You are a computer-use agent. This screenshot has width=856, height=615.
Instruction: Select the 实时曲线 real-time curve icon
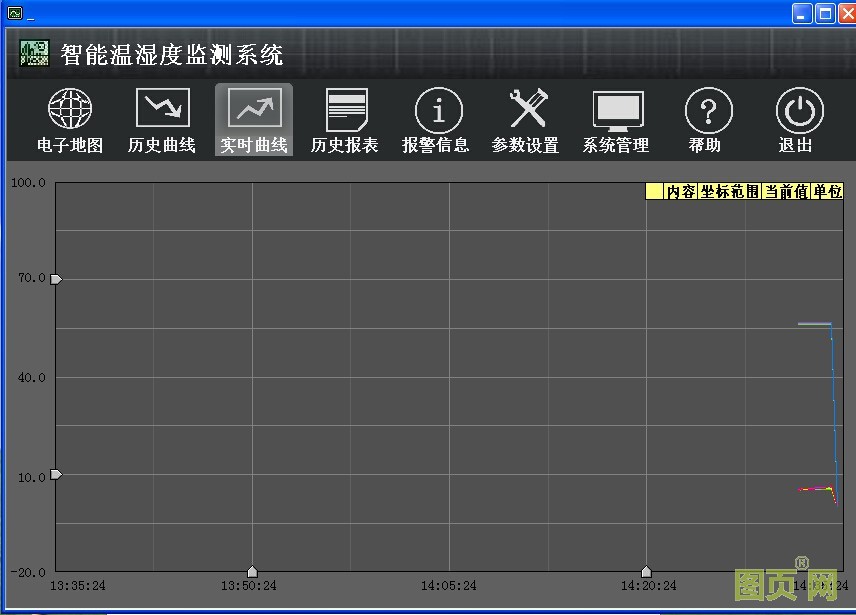[x=254, y=109]
